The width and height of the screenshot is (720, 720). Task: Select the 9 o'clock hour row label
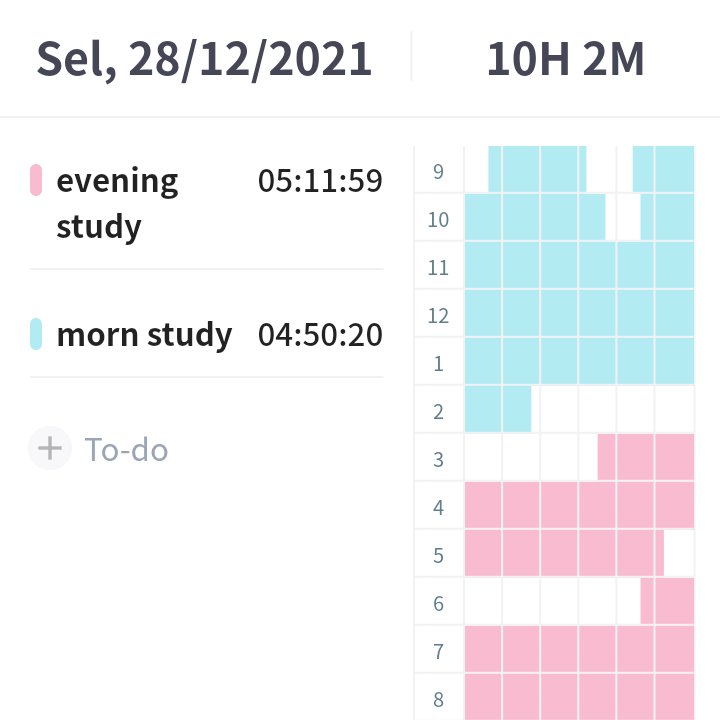439,171
